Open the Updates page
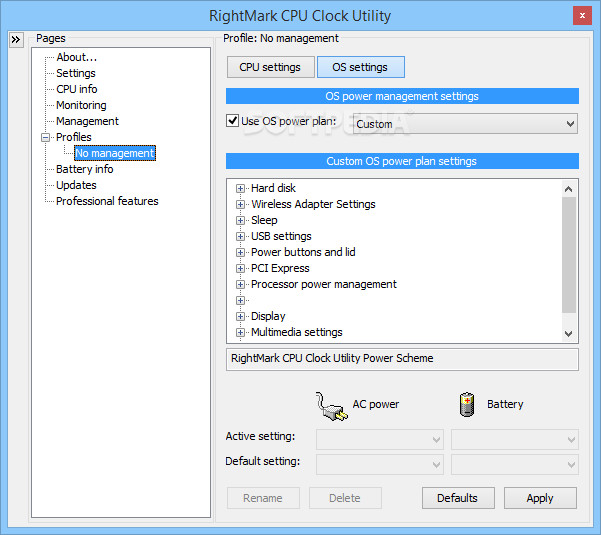The width and height of the screenshot is (601, 535). click(x=76, y=185)
